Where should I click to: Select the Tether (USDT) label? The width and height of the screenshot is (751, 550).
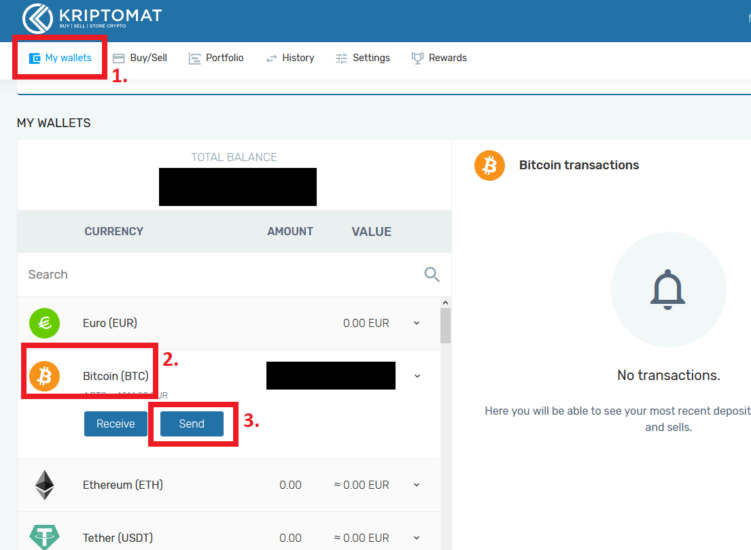pos(118,538)
